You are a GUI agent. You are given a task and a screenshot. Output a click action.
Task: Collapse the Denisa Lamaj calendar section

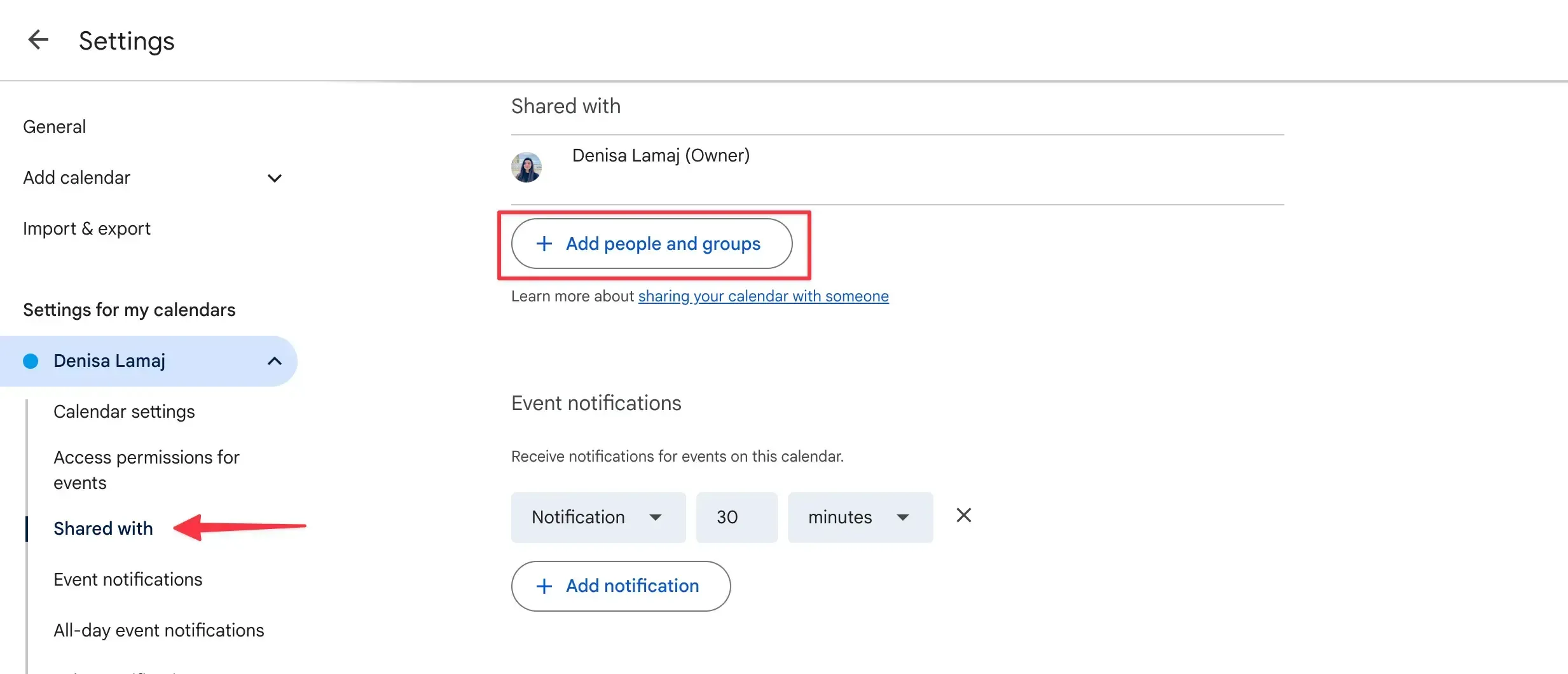pos(274,361)
